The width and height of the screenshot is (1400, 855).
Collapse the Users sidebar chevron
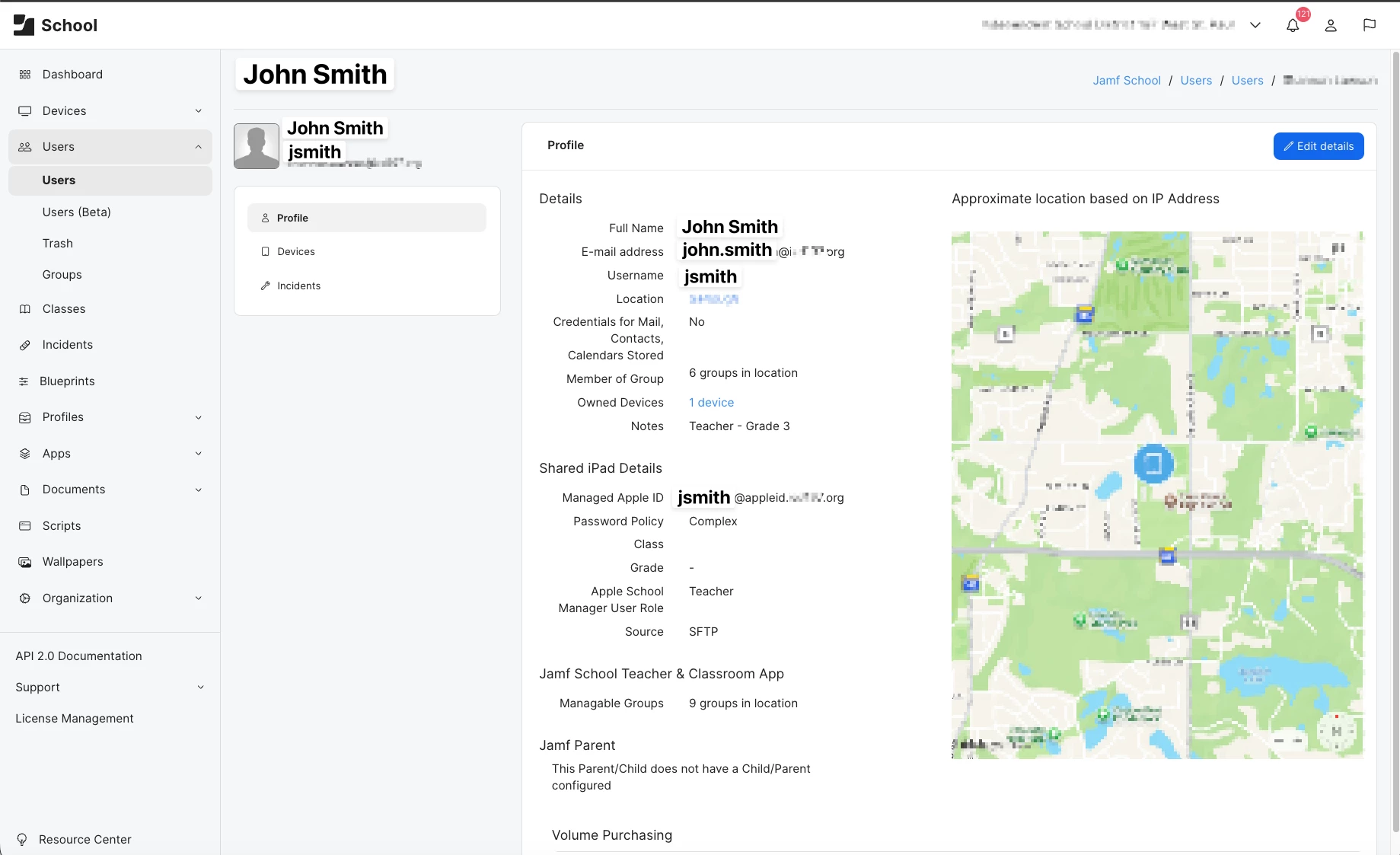click(x=199, y=147)
